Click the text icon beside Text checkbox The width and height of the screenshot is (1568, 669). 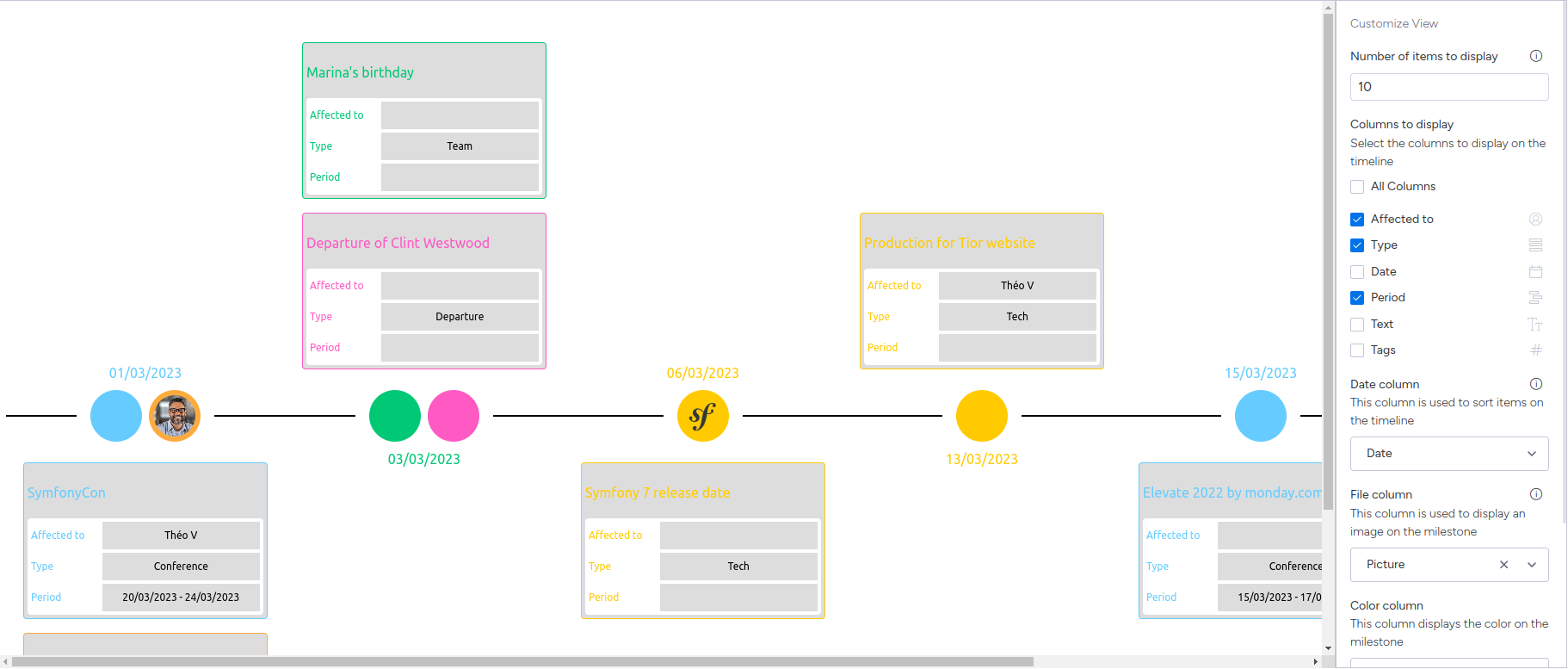[1535, 325]
